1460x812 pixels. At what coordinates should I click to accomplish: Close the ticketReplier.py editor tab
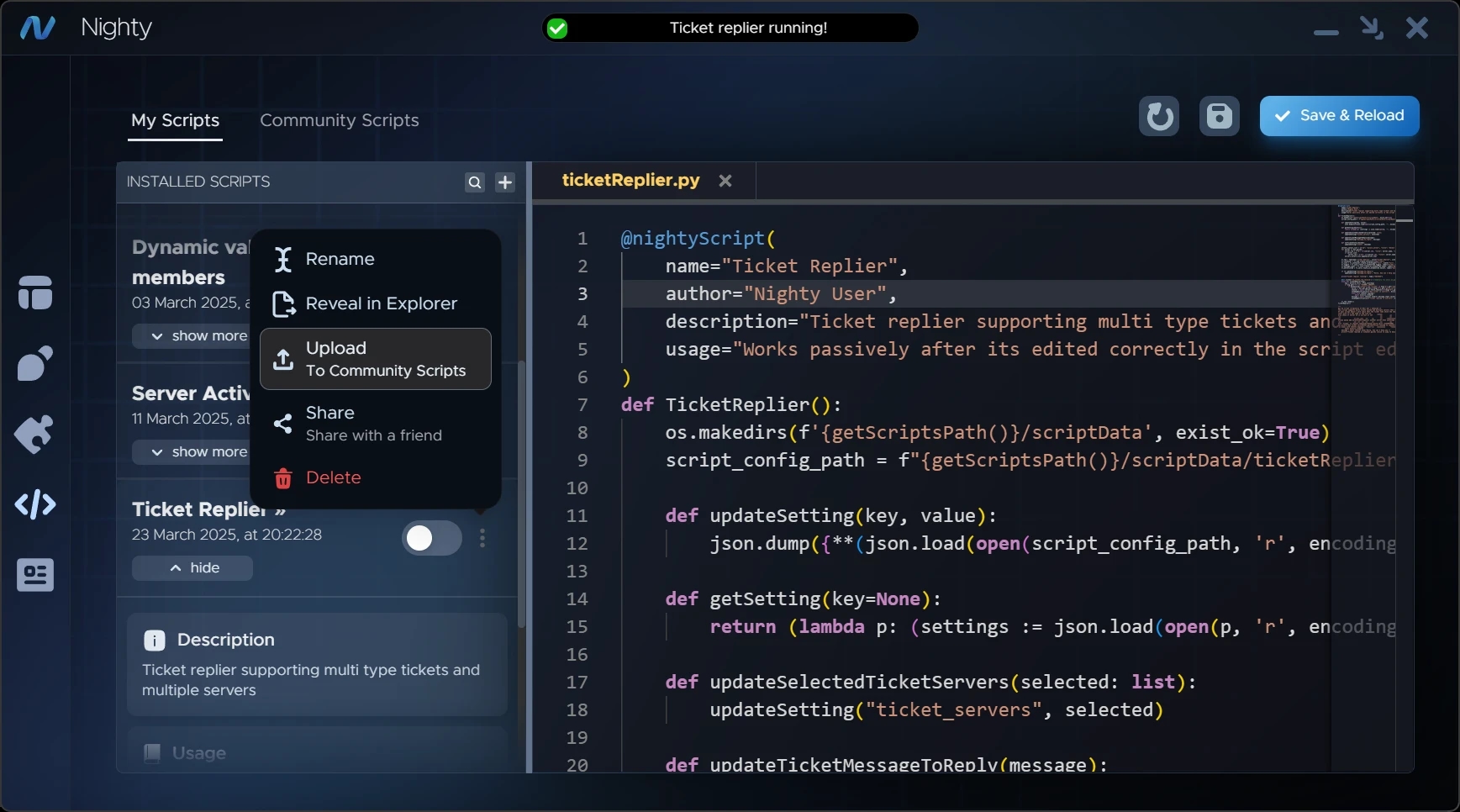pyautogui.click(x=725, y=181)
